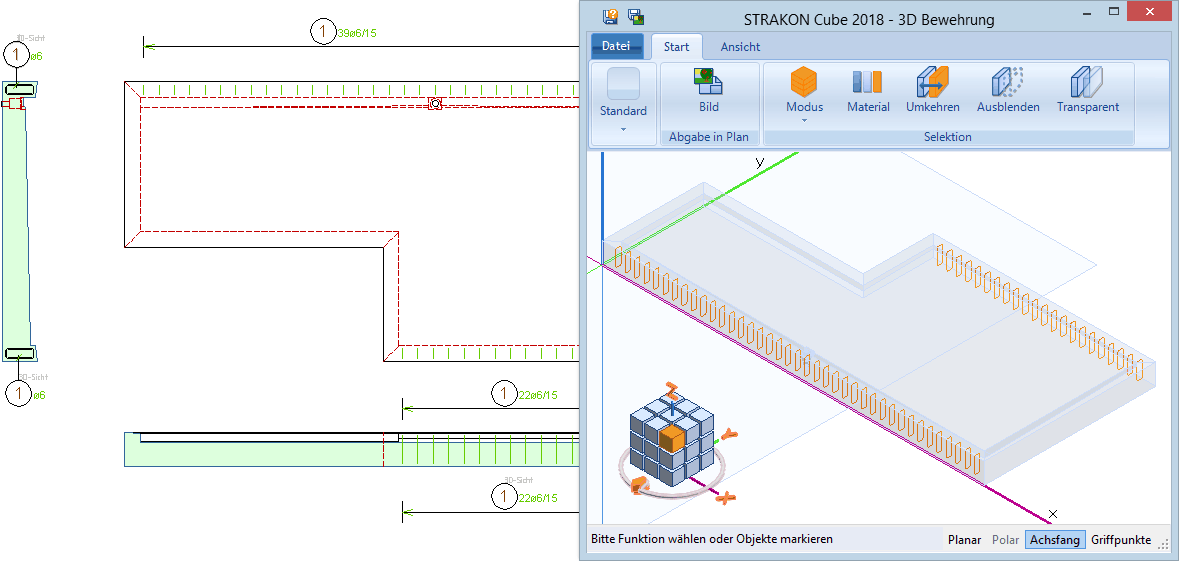
Task: Select the upper 22ø6/15 label
Action: [x=538, y=394]
